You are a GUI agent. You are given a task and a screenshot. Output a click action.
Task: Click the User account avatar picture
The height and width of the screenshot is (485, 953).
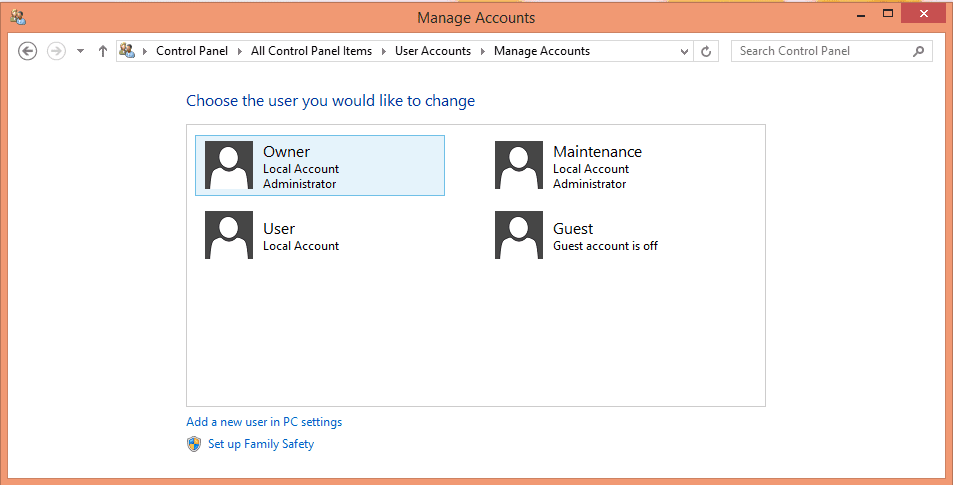click(x=229, y=235)
